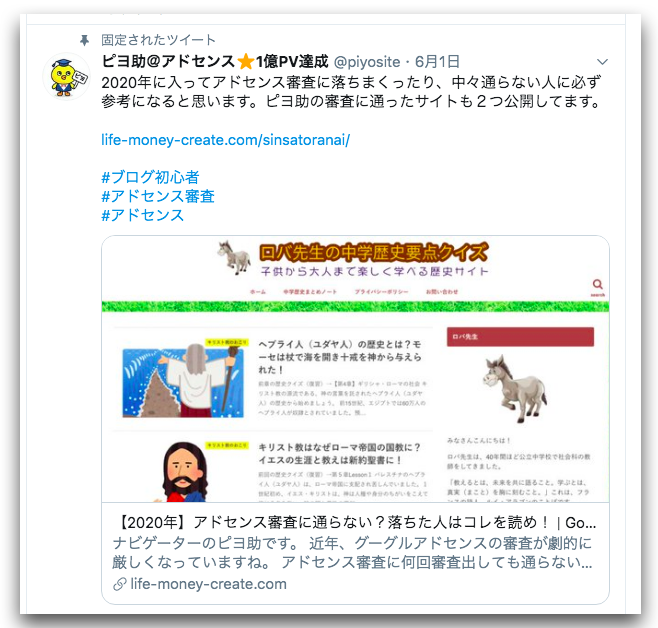Open hashtag #ブログ初心者
The width and height of the screenshot is (658, 628).
[150, 177]
